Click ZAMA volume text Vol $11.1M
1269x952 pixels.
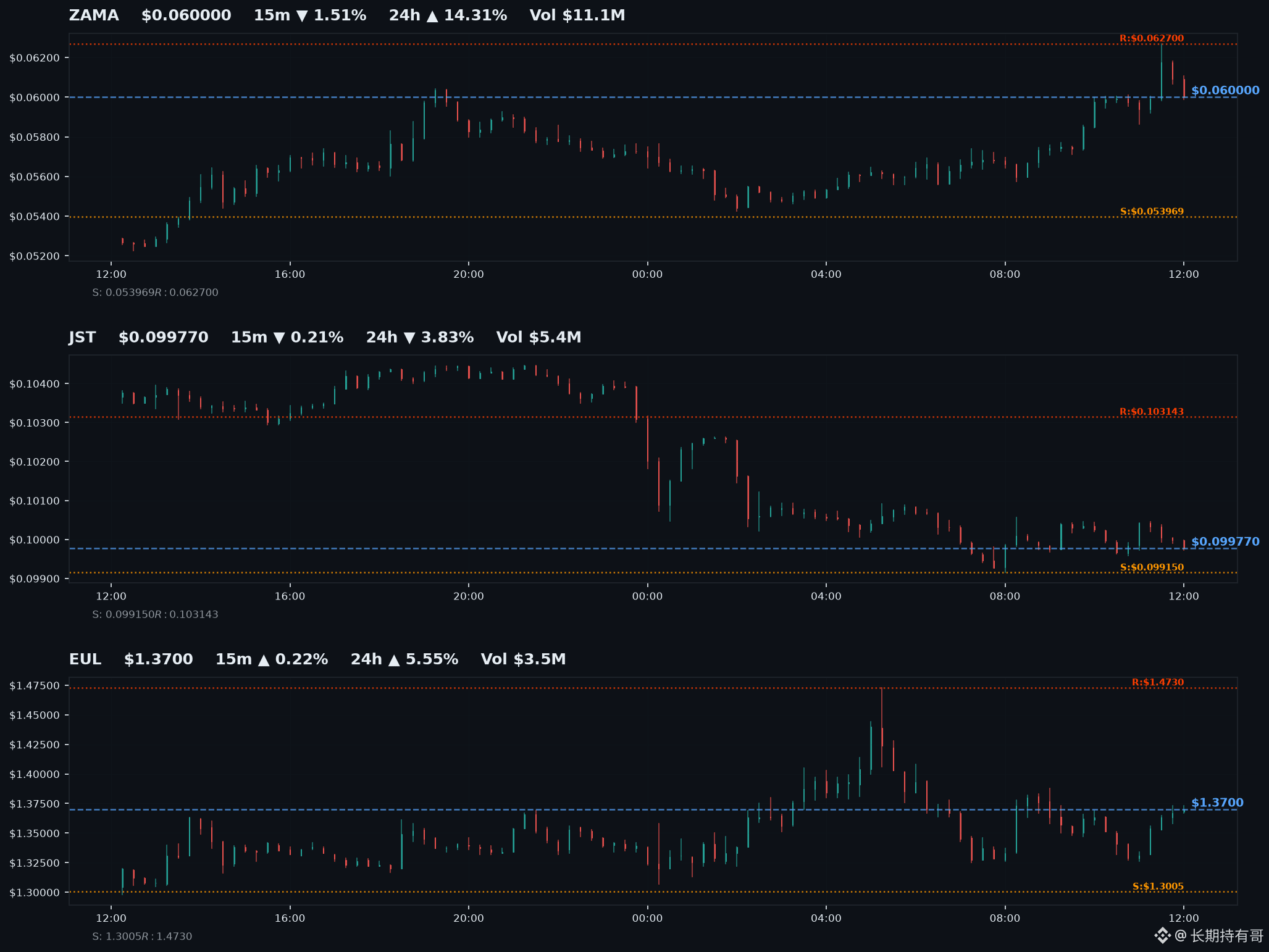click(x=577, y=15)
